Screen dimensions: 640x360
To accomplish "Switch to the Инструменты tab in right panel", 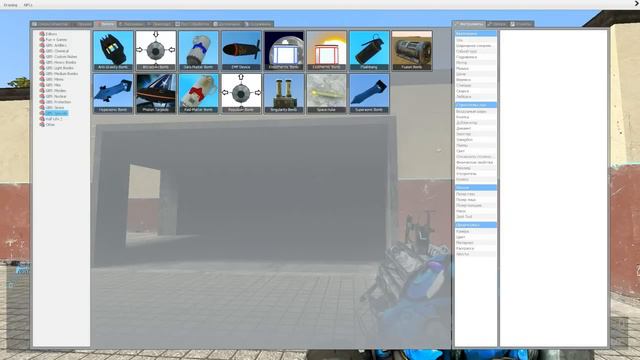I will click(469, 24).
